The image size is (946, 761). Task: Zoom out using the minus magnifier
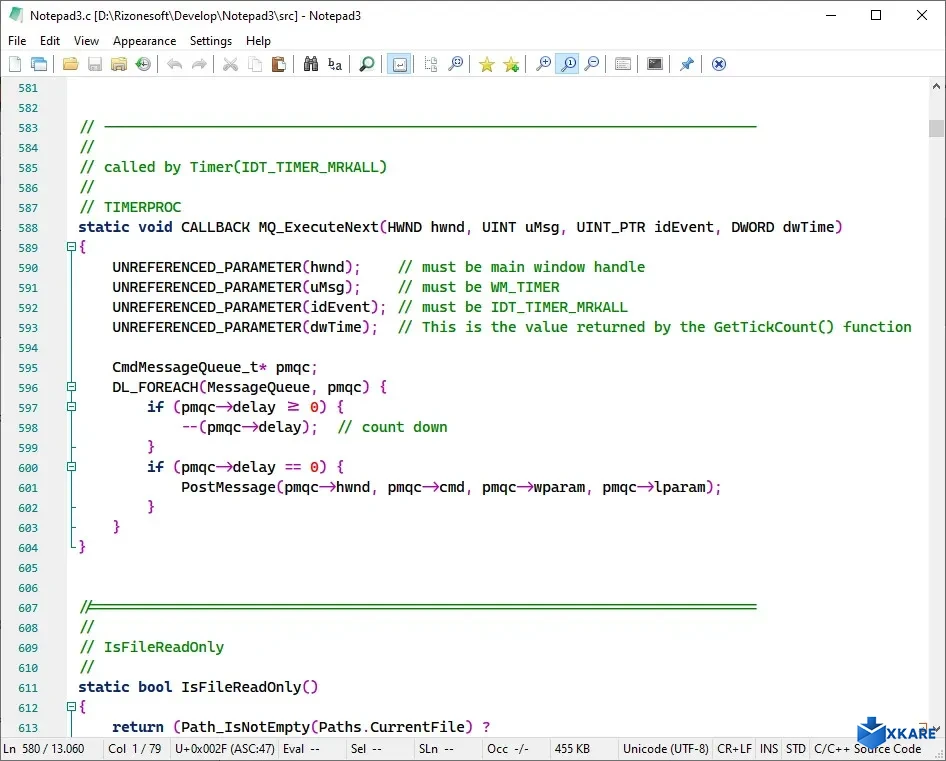click(592, 64)
